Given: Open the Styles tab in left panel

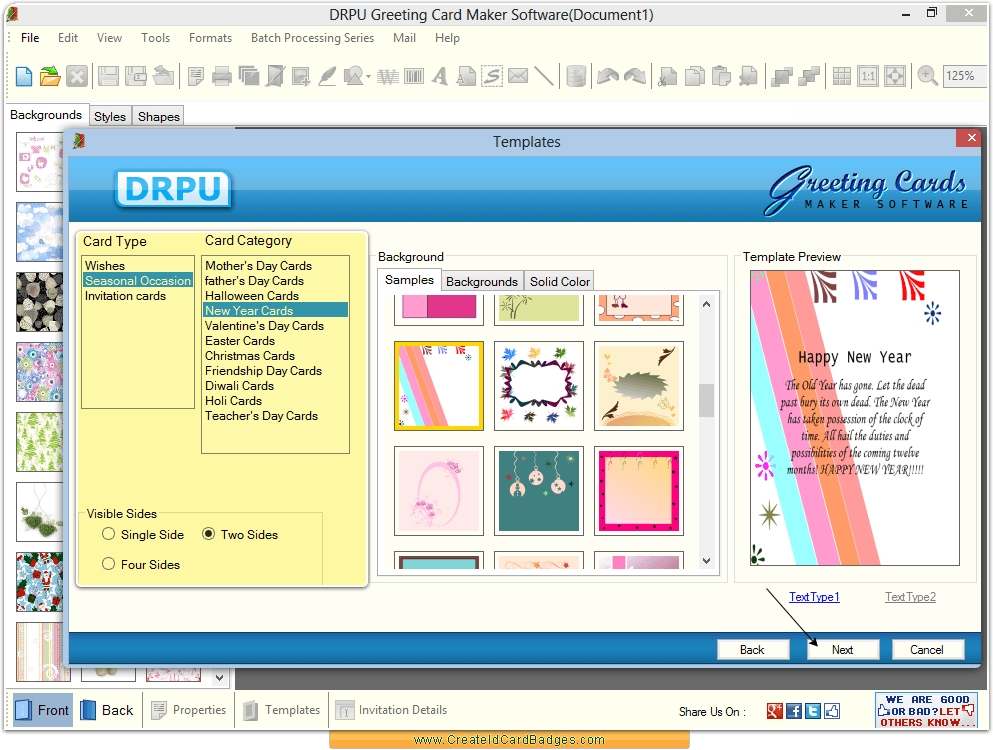Looking at the screenshot, I should tap(110, 117).
